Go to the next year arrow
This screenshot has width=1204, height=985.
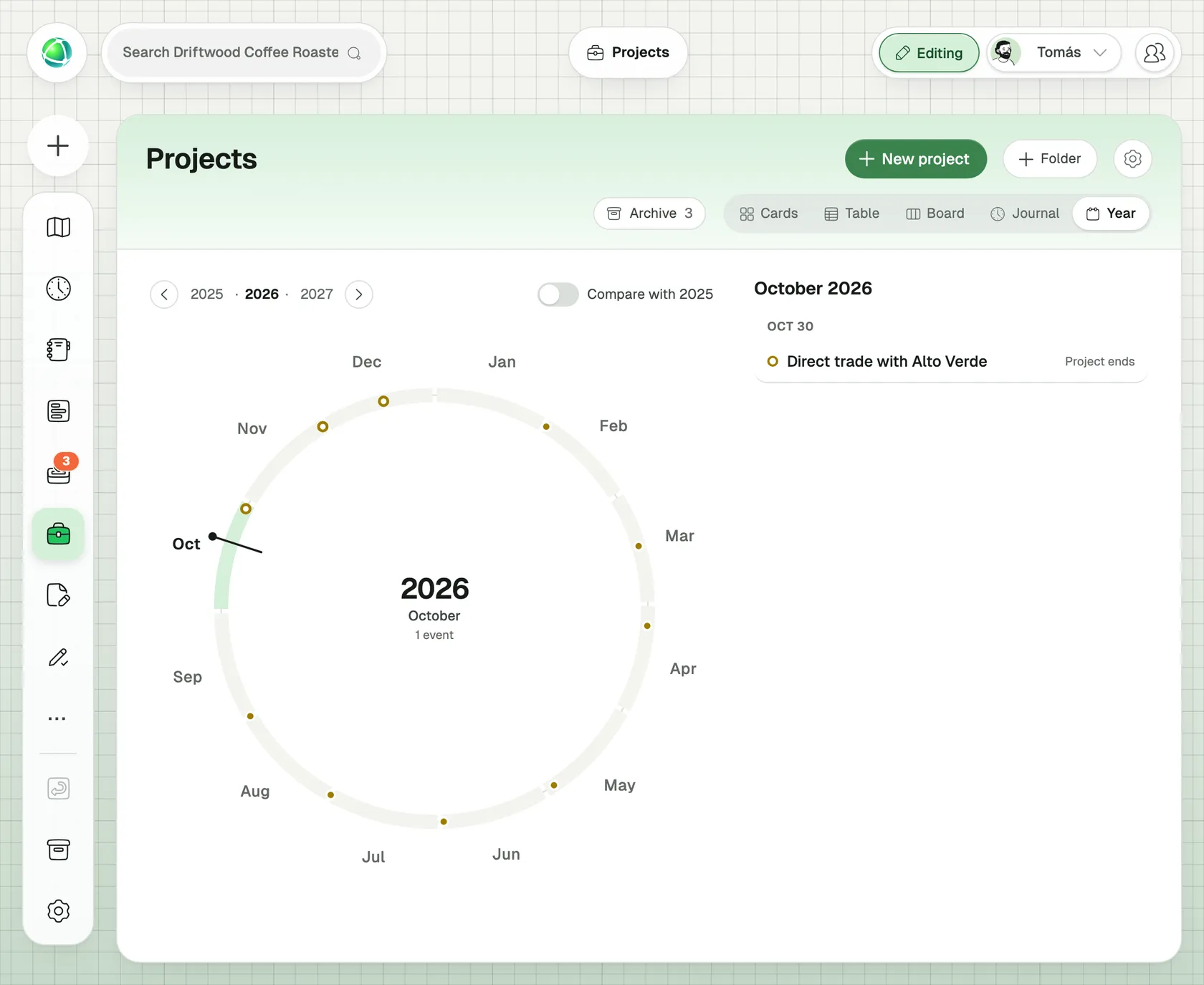[x=359, y=294]
